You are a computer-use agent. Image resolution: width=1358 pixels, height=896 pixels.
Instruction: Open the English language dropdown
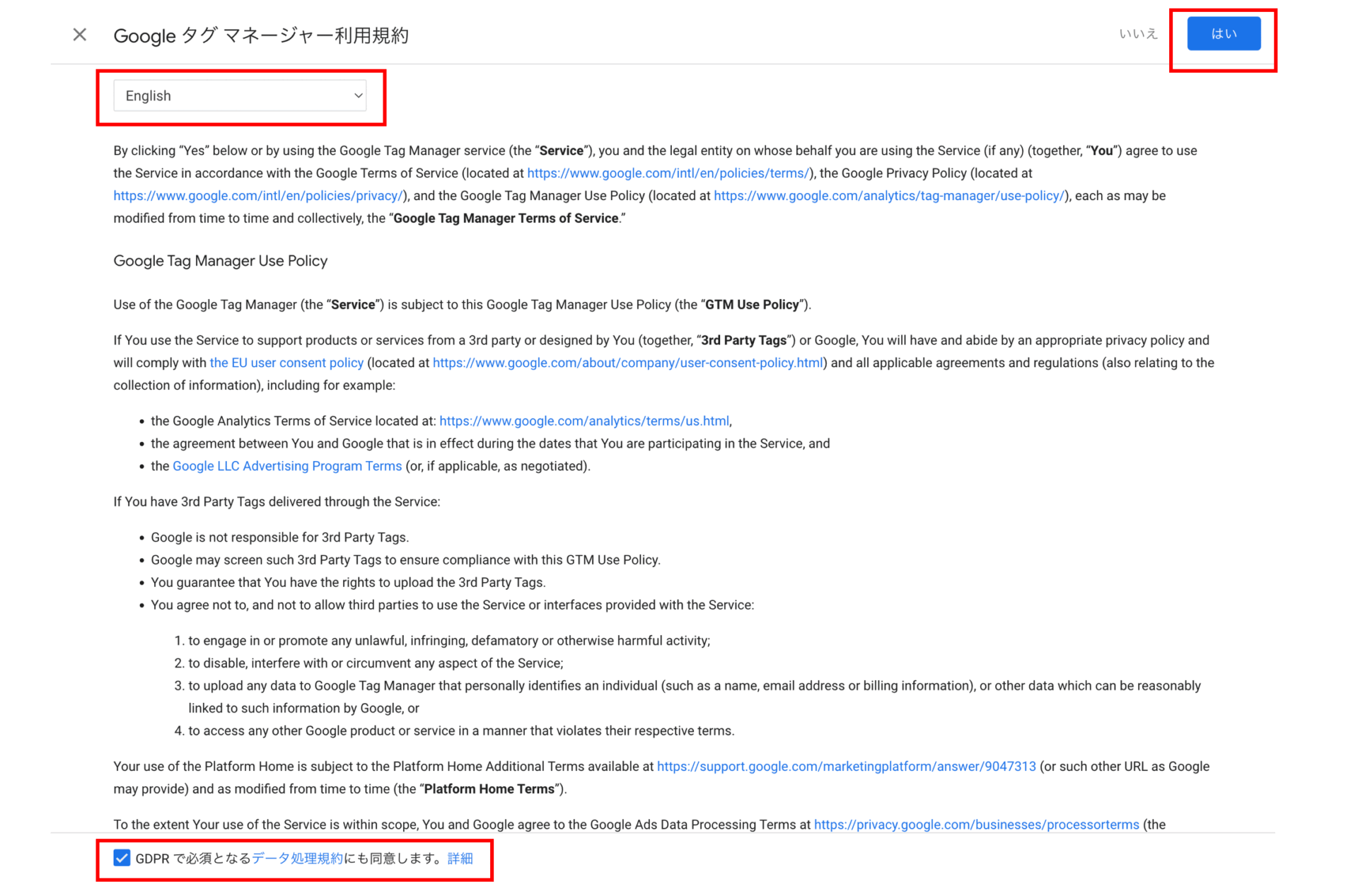point(240,95)
